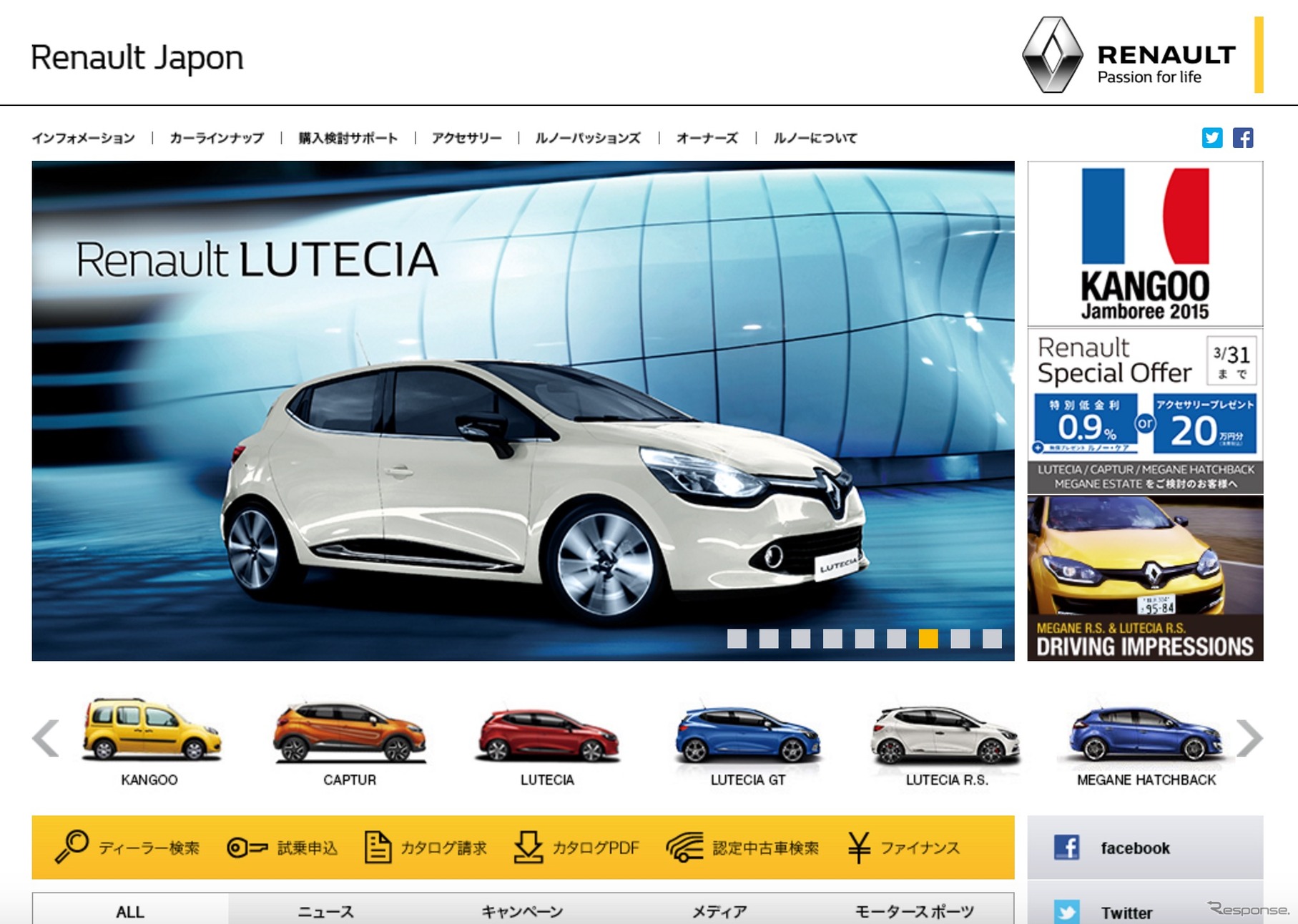Open the Driving Impressions banner
Image resolution: width=1298 pixels, height=924 pixels.
point(1145,578)
